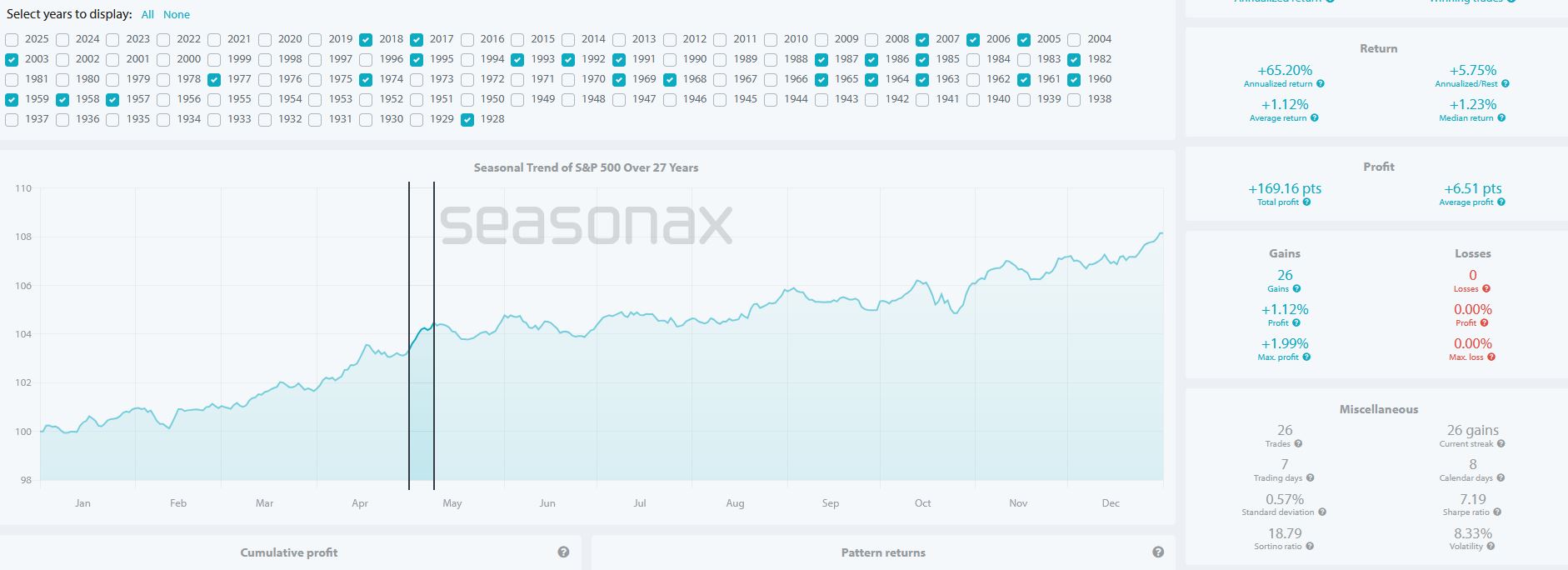Screen dimensions: 1568x570
Task: Click the Standard deviation help icon
Action: (1322, 512)
